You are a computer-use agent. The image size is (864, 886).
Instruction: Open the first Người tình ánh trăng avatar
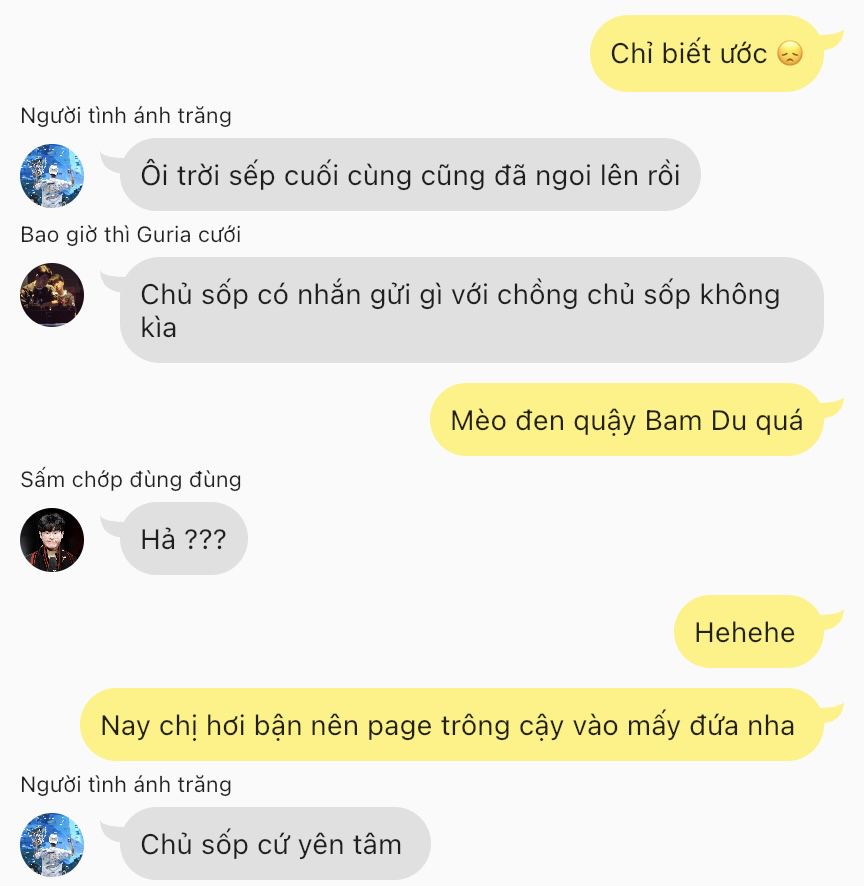click(52, 175)
